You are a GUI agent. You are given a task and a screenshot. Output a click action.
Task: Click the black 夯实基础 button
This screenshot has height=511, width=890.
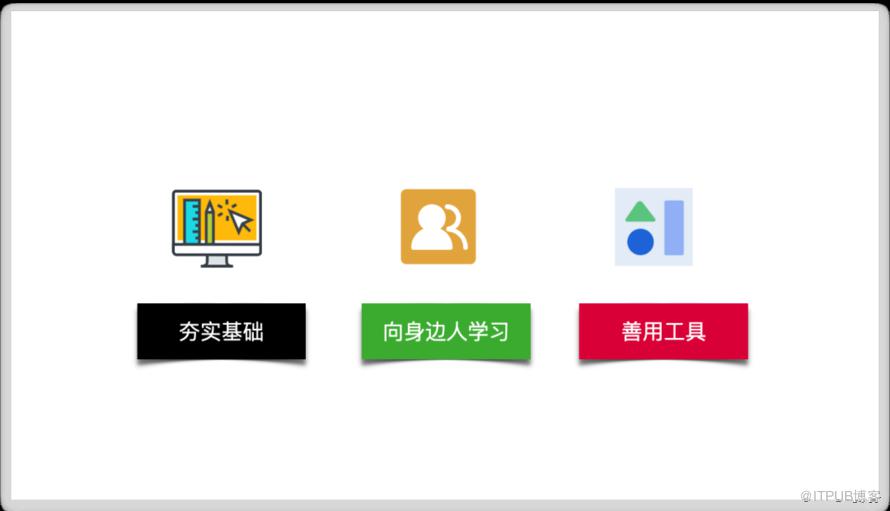coord(221,332)
